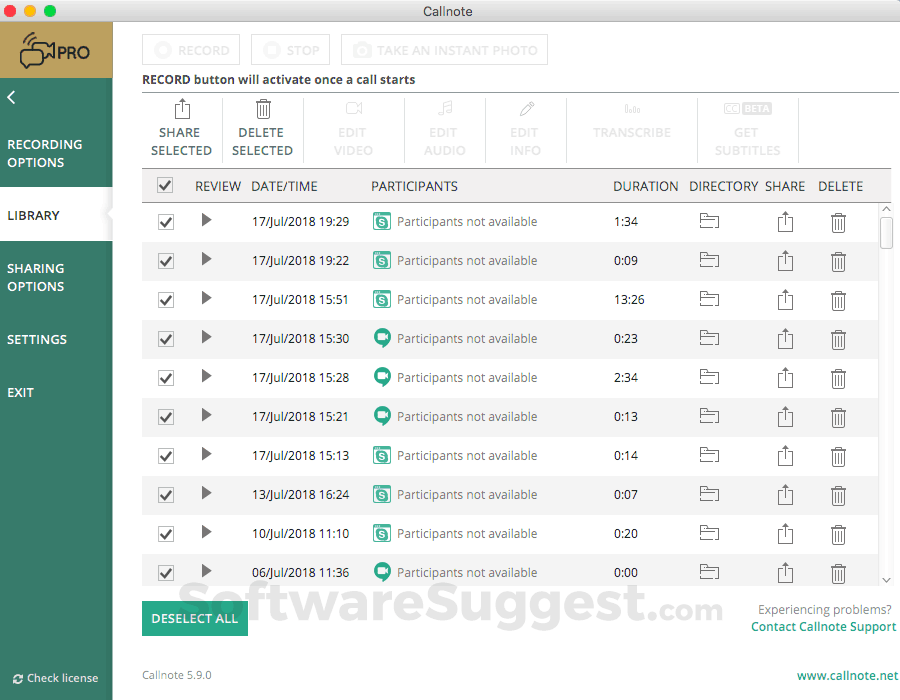Play the 17/Jul/2018 19:29 recording
This screenshot has height=700, width=900.
(x=206, y=222)
